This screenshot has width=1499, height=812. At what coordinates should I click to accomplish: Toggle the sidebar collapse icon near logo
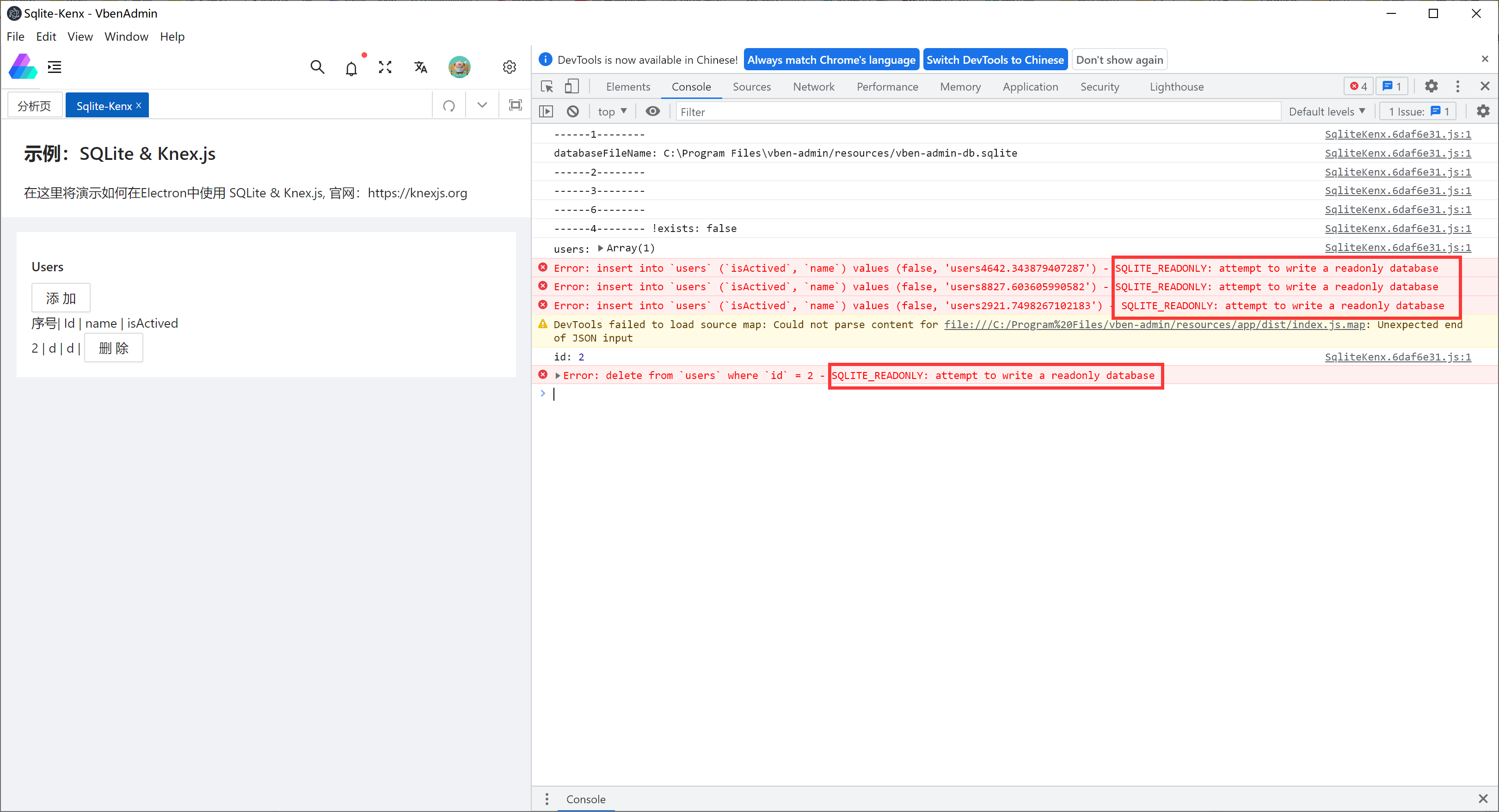click(54, 66)
